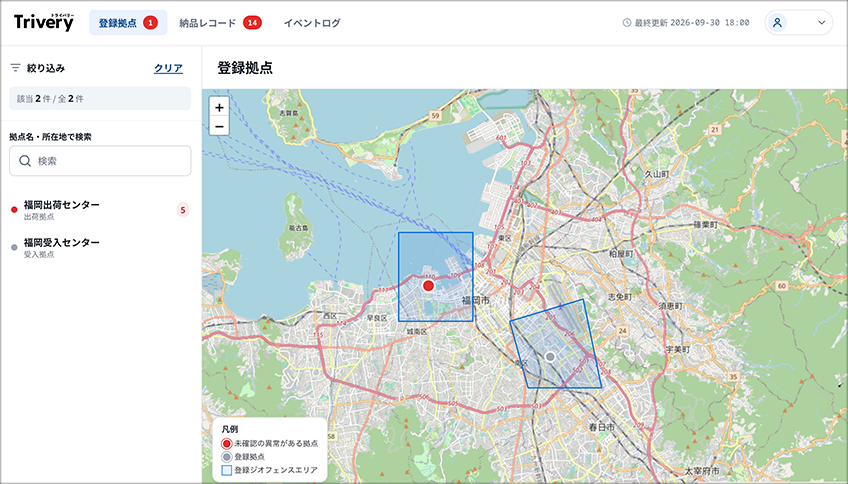Viewport: 848px width, 484px height.
Task: Click the red 1 badge on 登録拠点 tab
Action: 150,23
